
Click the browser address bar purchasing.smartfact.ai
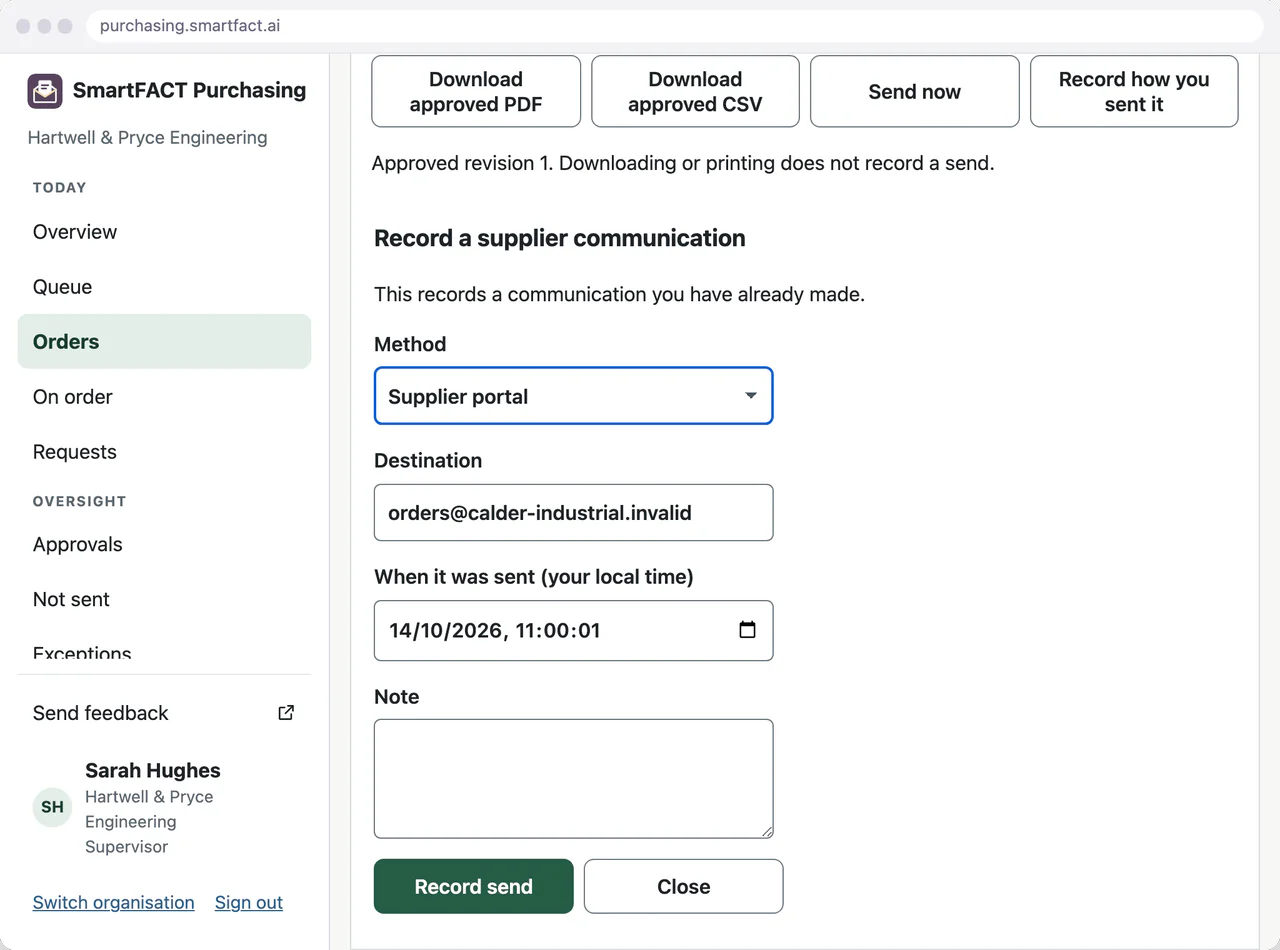675,26
